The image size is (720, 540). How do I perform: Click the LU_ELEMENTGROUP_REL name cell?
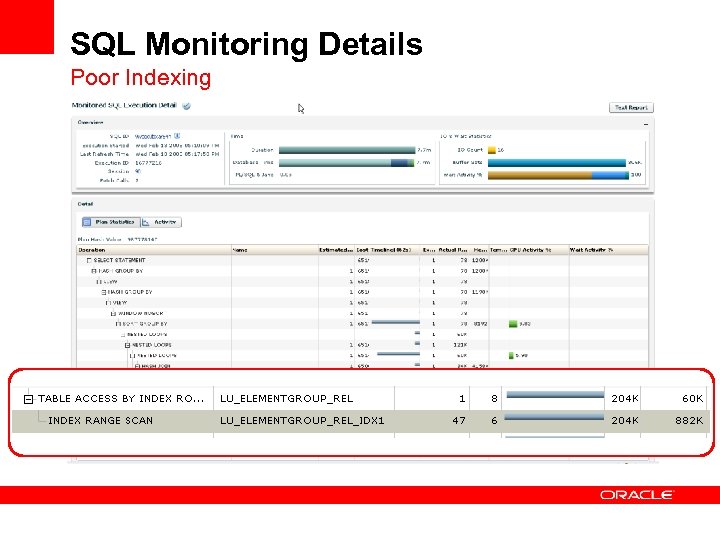[287, 399]
